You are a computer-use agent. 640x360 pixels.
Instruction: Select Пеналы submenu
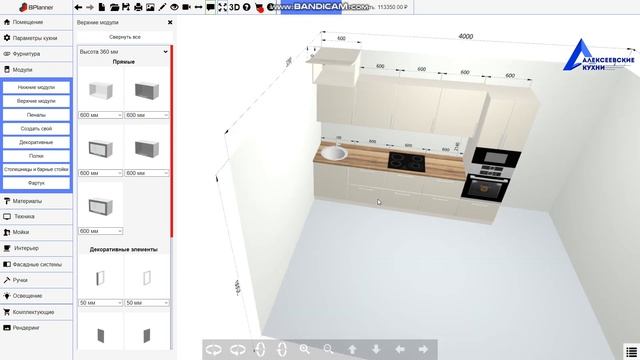pyautogui.click(x=36, y=115)
